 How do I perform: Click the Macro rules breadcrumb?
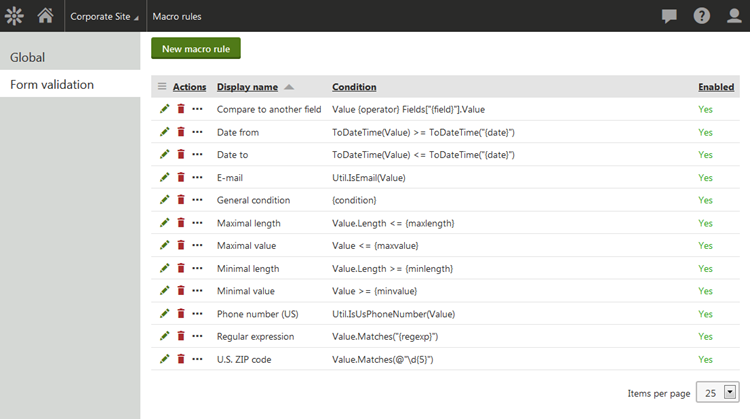pos(177,16)
